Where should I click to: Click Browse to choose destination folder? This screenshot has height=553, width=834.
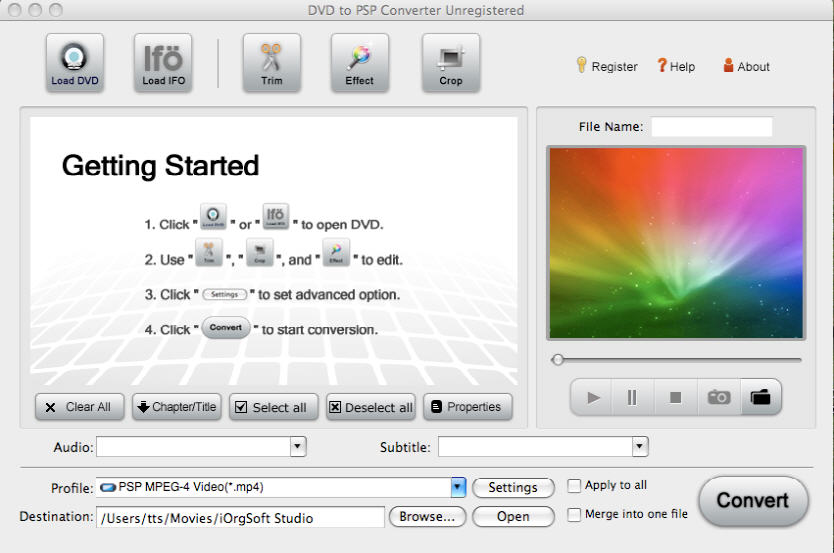coord(427,517)
